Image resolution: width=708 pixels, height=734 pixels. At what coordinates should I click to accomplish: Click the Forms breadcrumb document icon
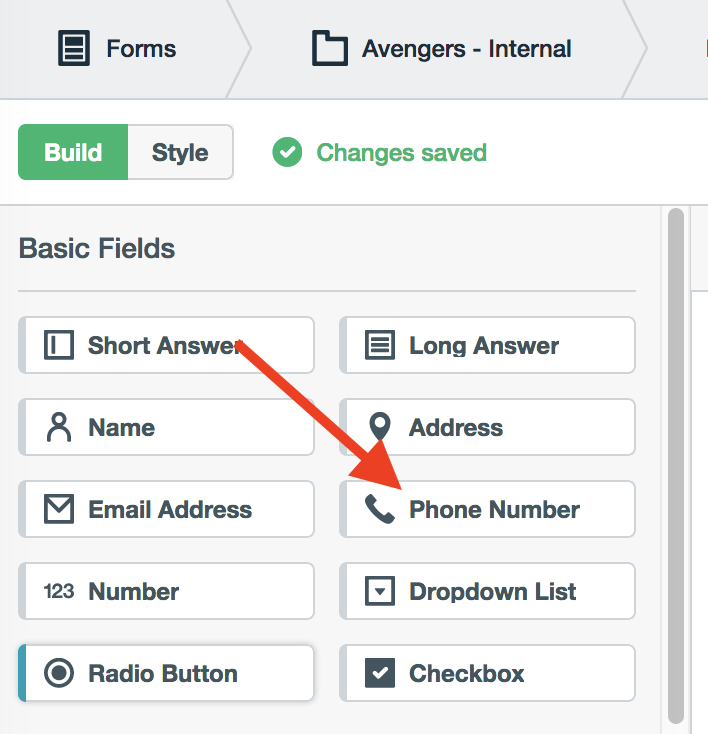coord(73,48)
